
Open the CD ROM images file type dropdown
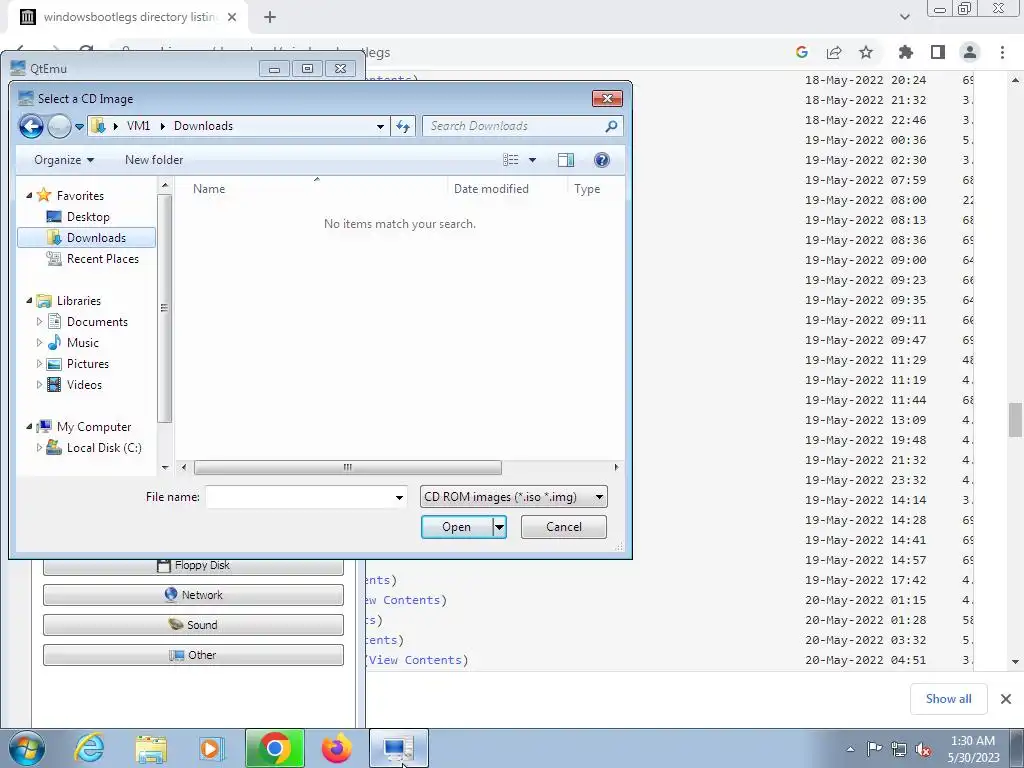pos(513,497)
